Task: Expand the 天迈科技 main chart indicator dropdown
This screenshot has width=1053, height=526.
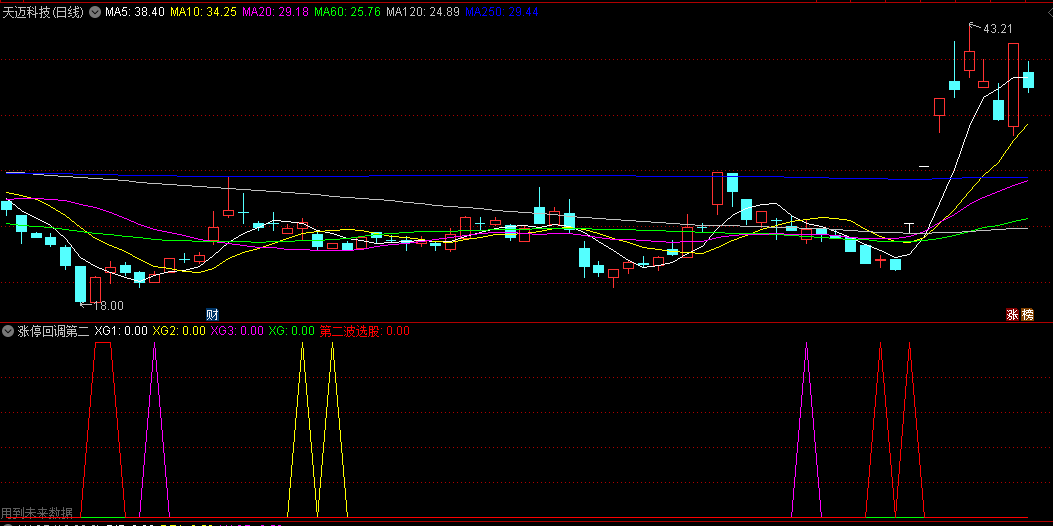Action: [95, 11]
